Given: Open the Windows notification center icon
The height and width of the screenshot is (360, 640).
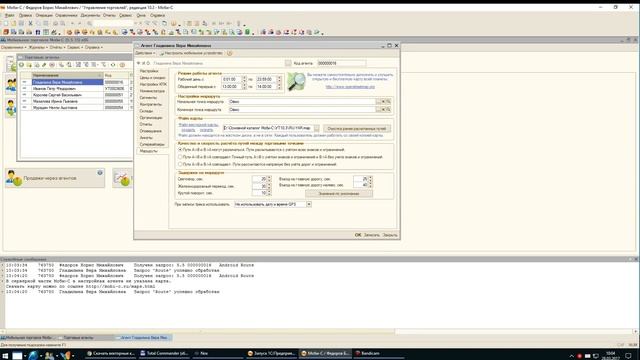Looking at the screenshot, I should point(629,356).
